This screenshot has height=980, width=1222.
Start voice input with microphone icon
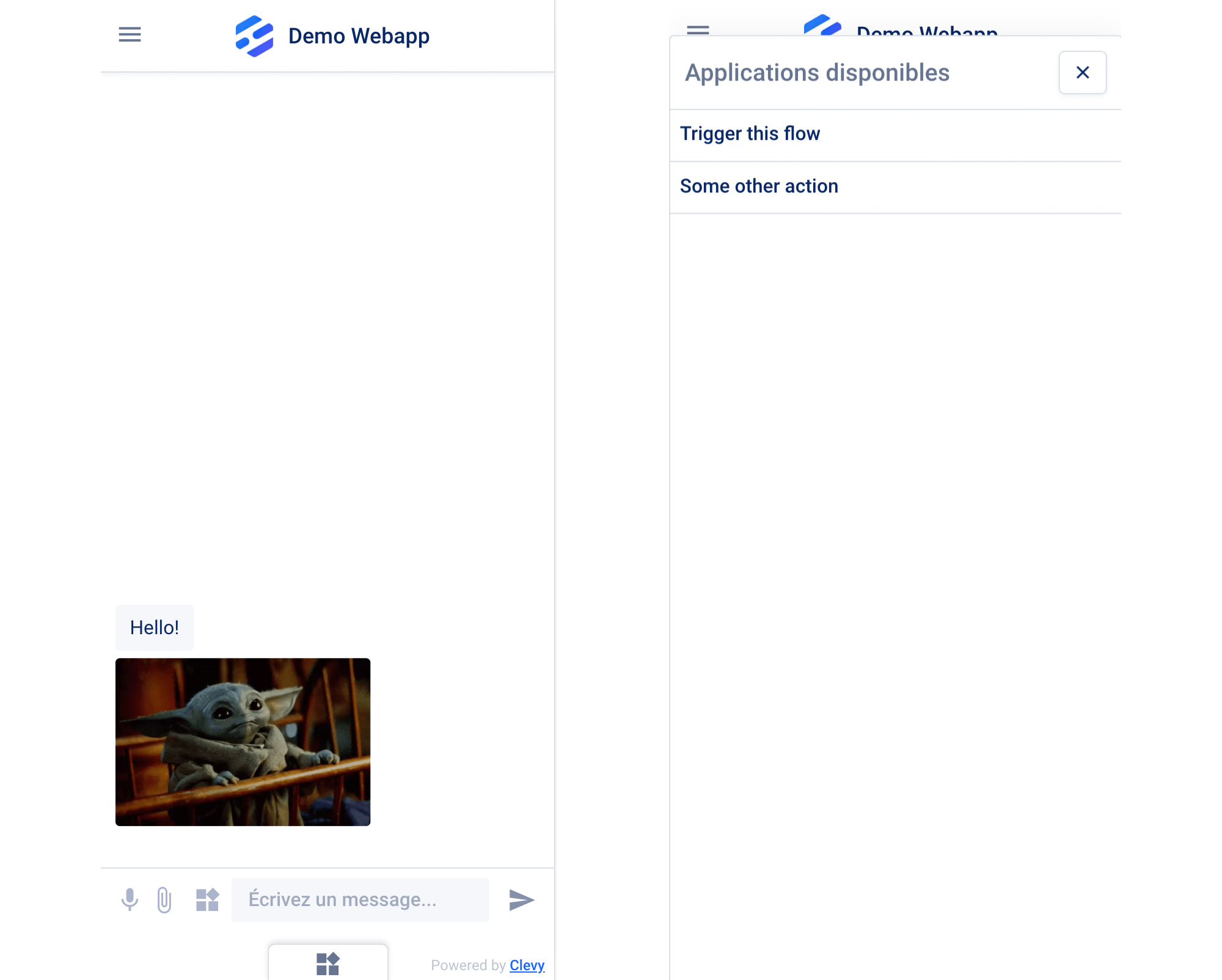pyautogui.click(x=130, y=900)
